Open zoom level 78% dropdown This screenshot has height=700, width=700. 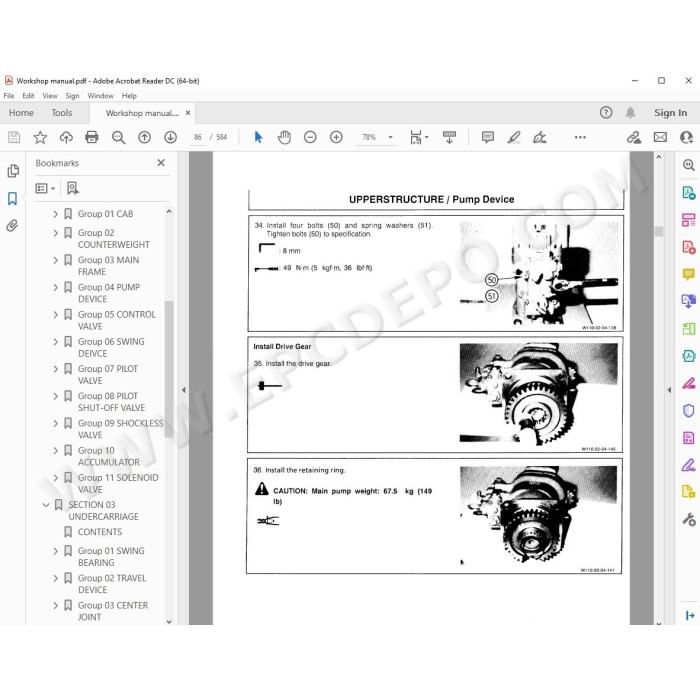(x=391, y=137)
